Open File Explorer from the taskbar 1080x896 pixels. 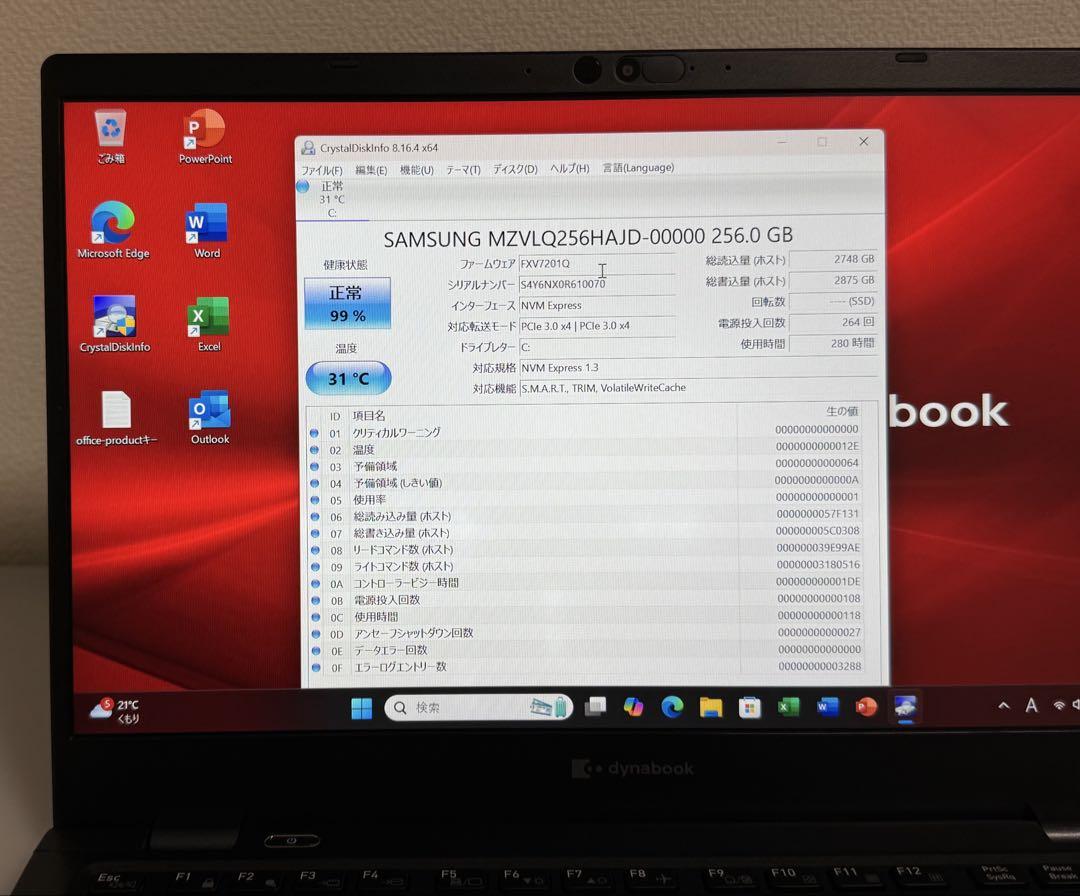pyautogui.click(x=711, y=707)
